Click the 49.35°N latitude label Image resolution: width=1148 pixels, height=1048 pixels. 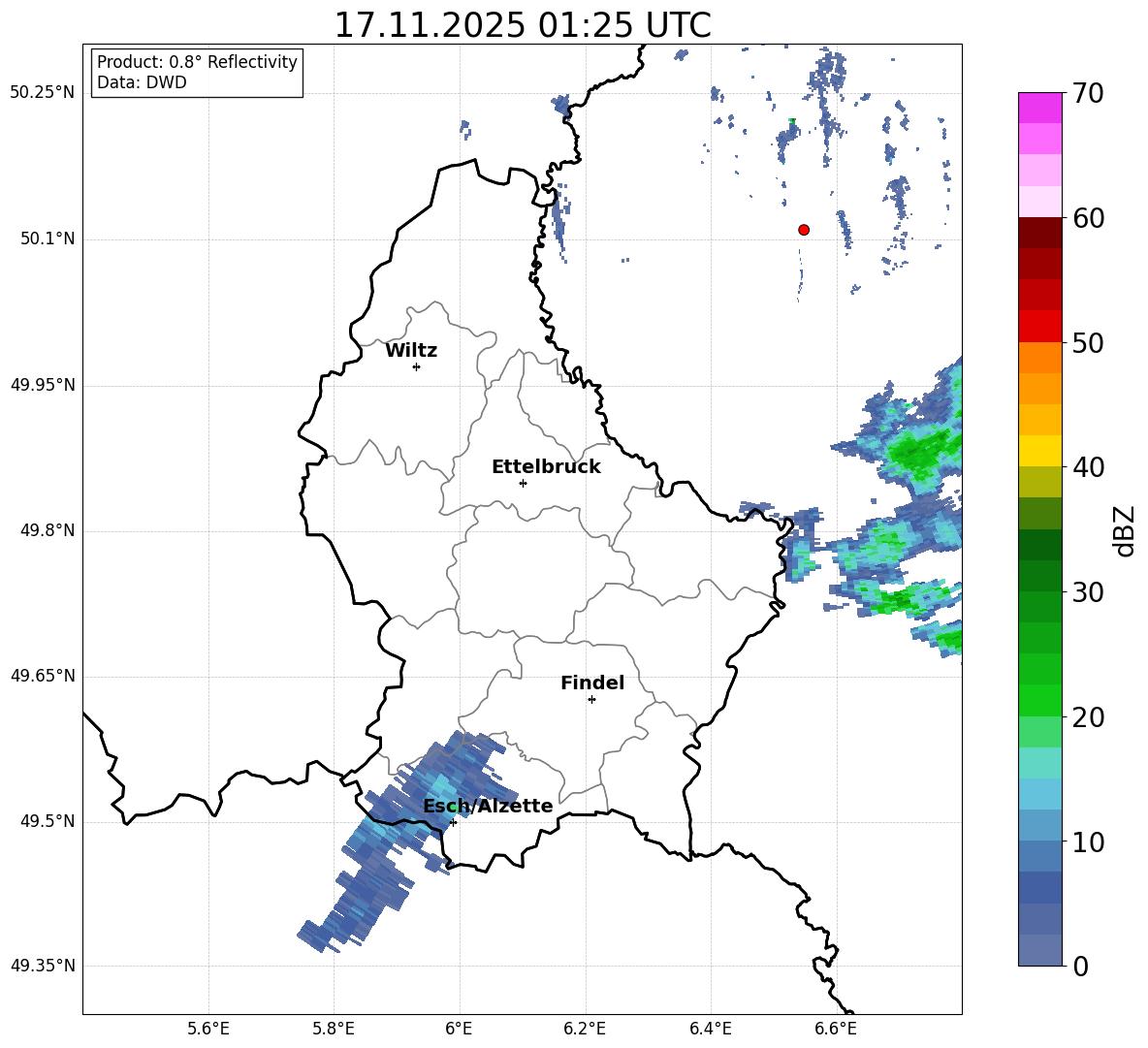[43, 966]
